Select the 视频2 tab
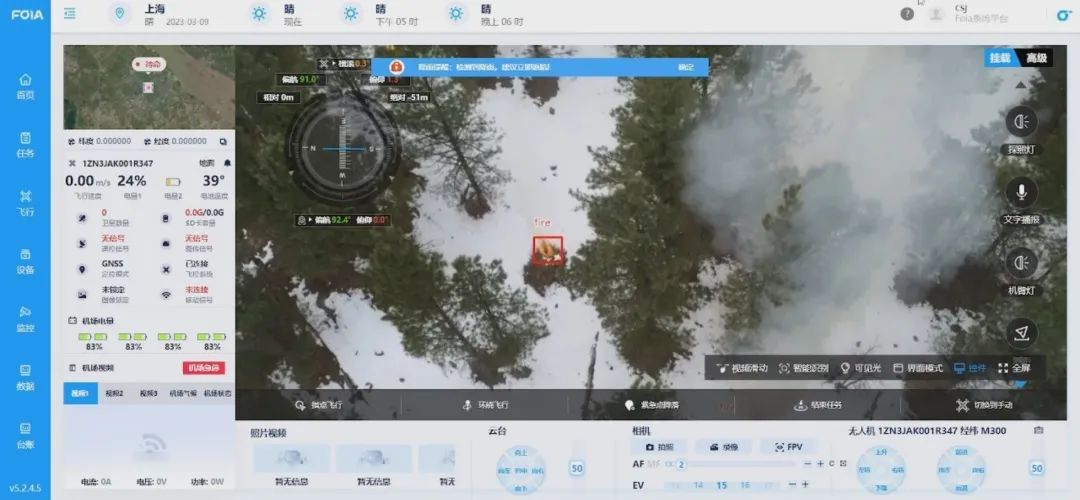The height and width of the screenshot is (500, 1080). 116,394
